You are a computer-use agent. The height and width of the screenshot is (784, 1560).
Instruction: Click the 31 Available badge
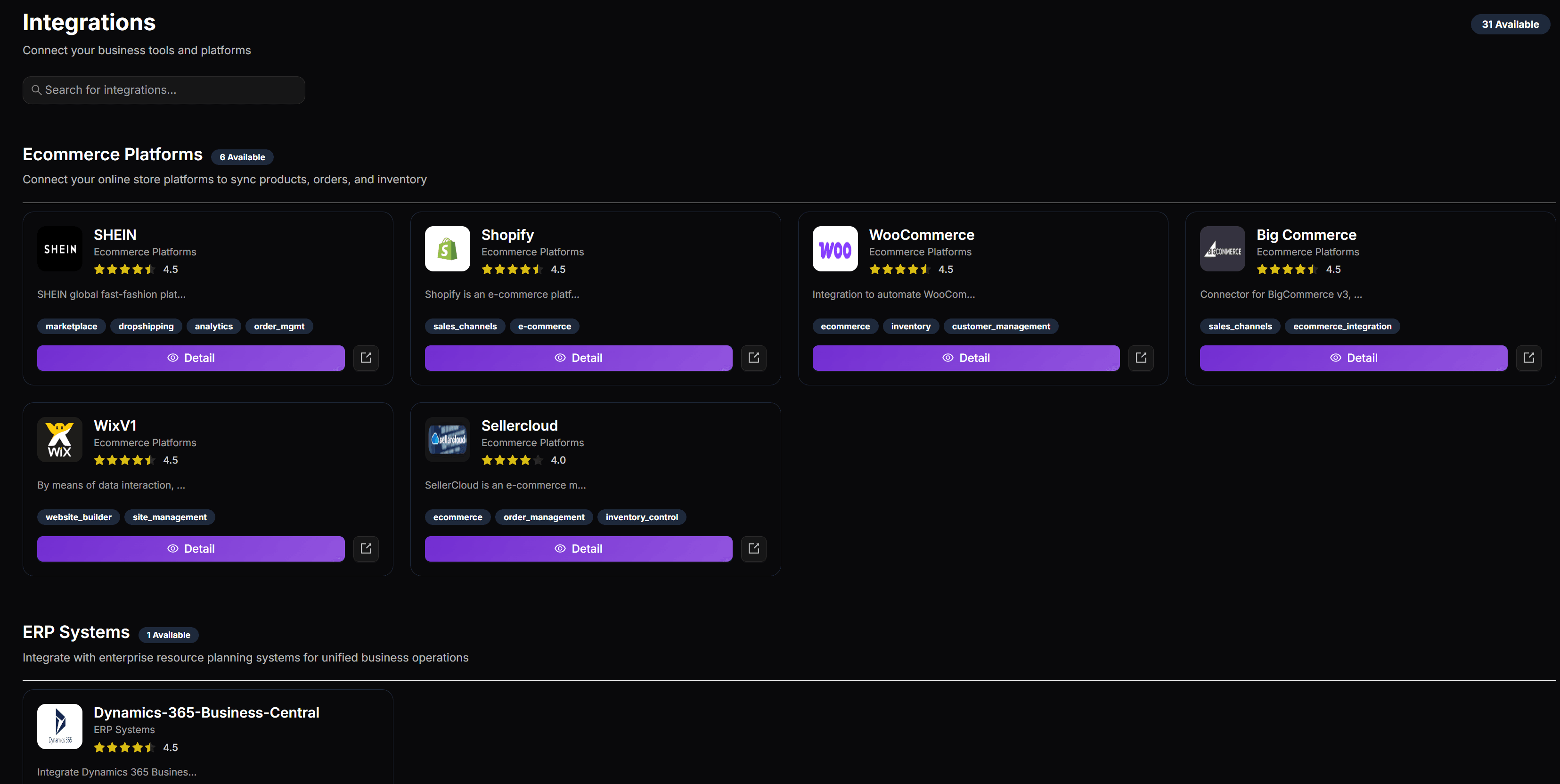1510,24
